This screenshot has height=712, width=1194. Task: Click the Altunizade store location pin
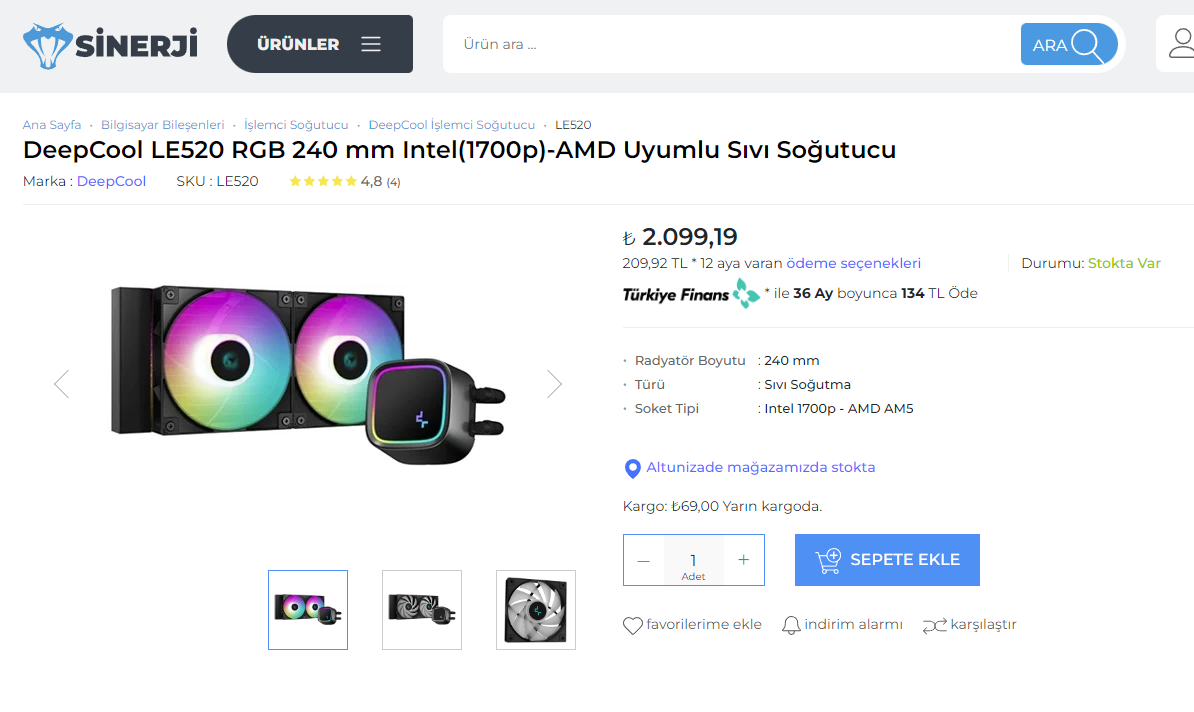[x=632, y=468]
